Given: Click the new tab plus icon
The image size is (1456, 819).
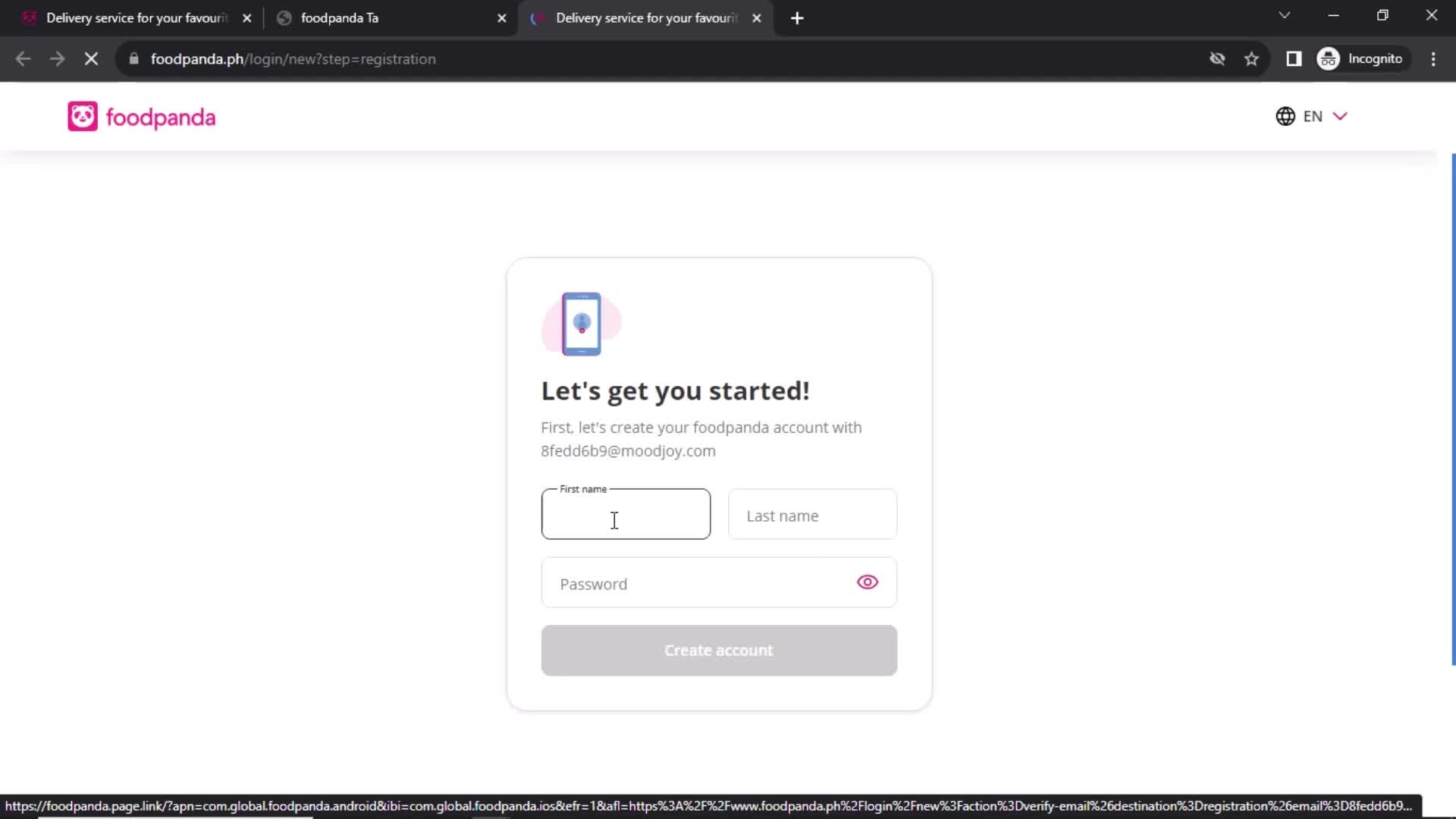Looking at the screenshot, I should (799, 17).
